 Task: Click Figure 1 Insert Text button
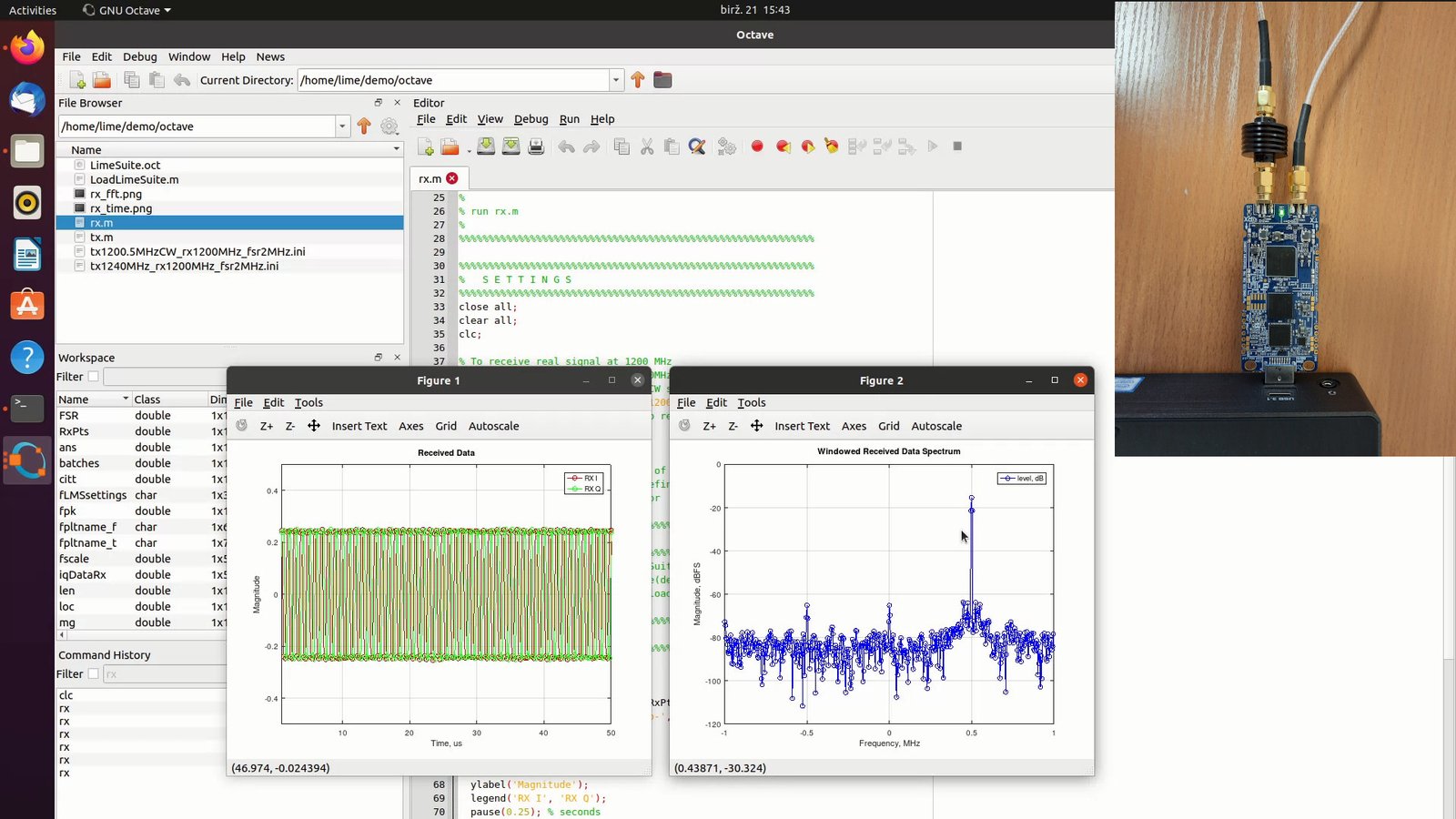pos(359,426)
